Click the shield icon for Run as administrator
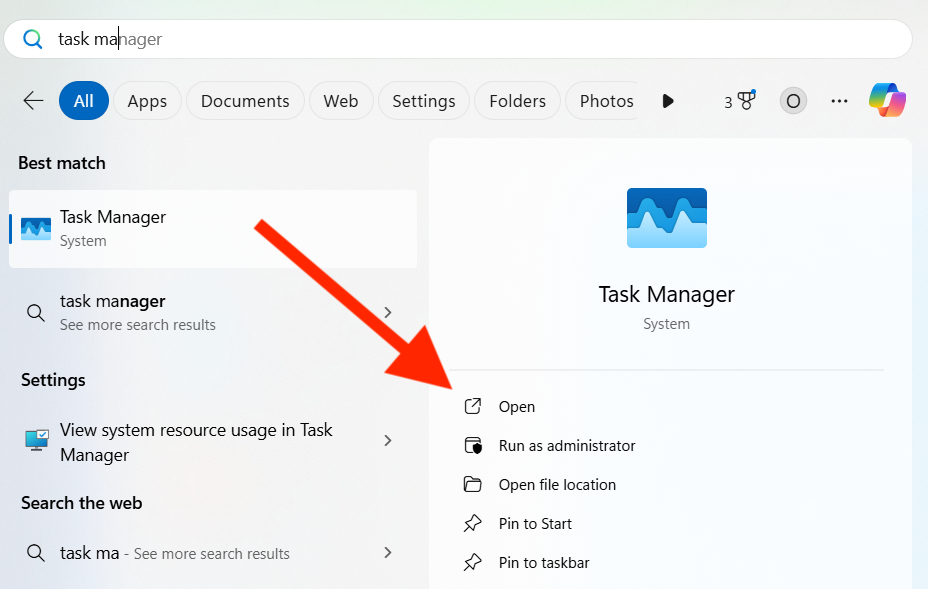This screenshot has width=928, height=589. click(x=473, y=445)
